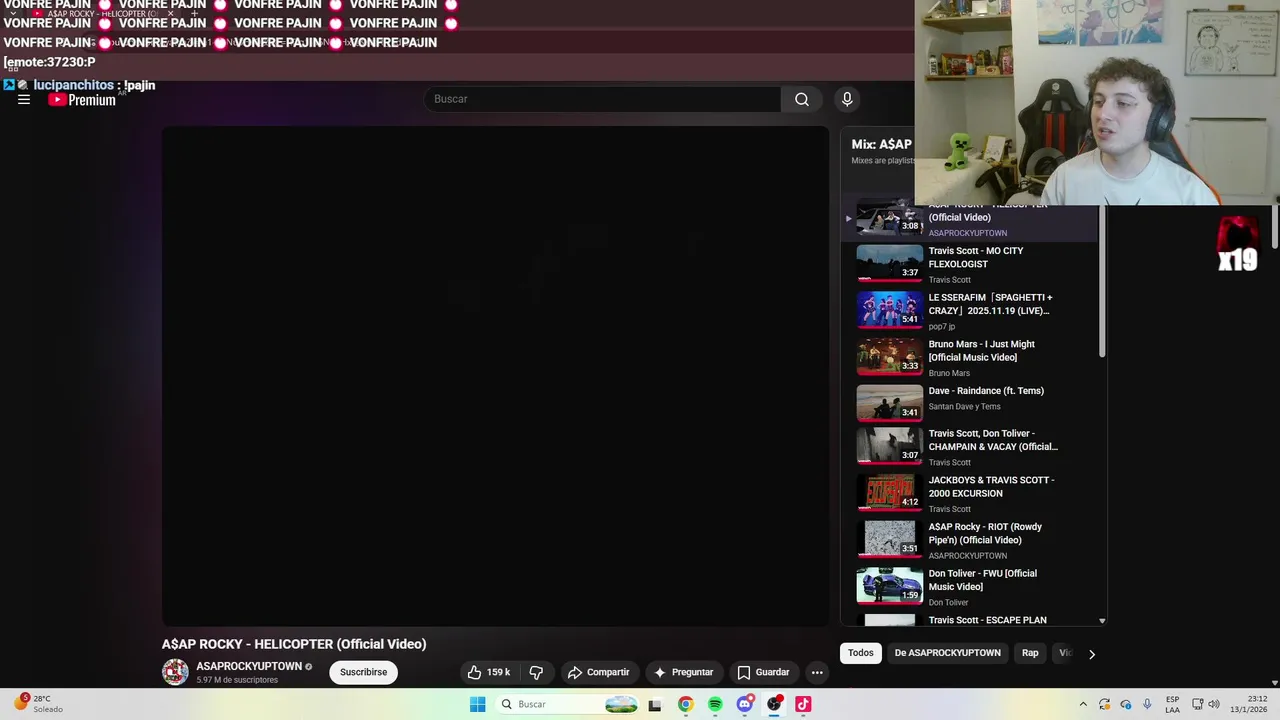1280x720 pixels.
Task: Open Windows Start menu
Action: click(478, 704)
